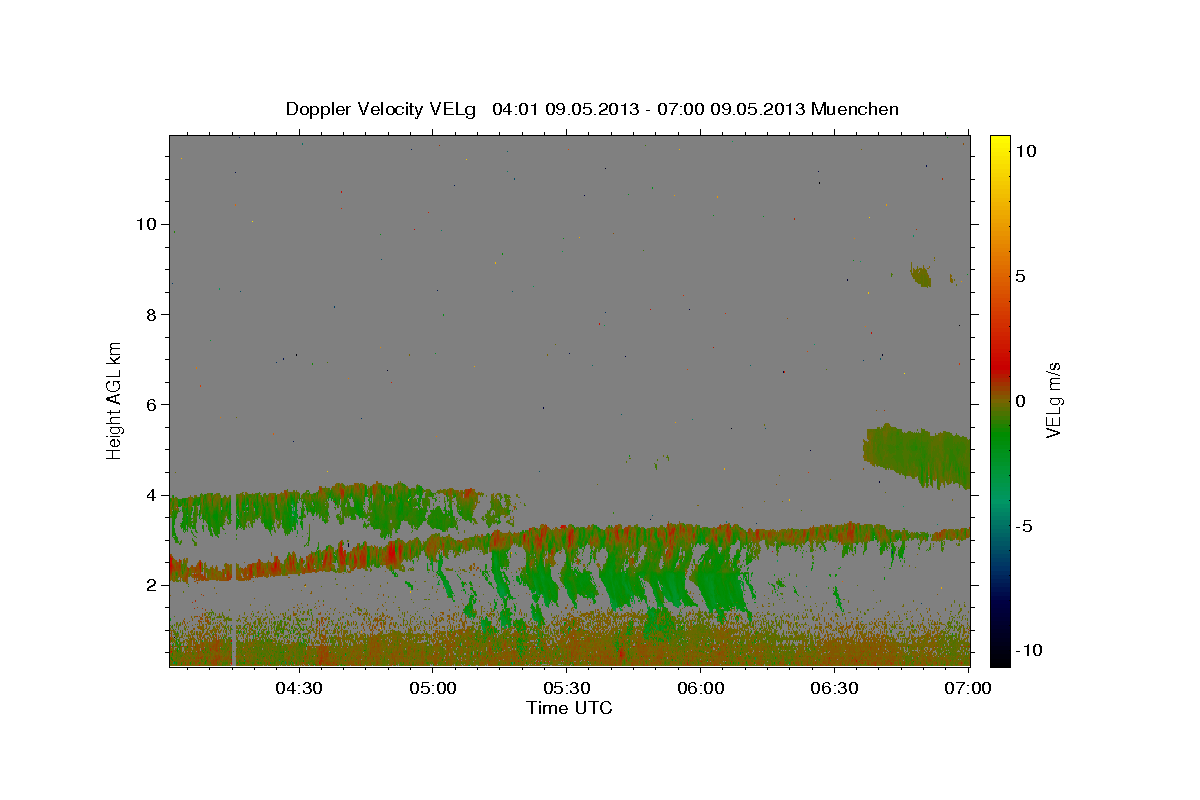Viewport: 1200px width, 800px height.
Task: Click the height axis label 8
Action: (149, 314)
